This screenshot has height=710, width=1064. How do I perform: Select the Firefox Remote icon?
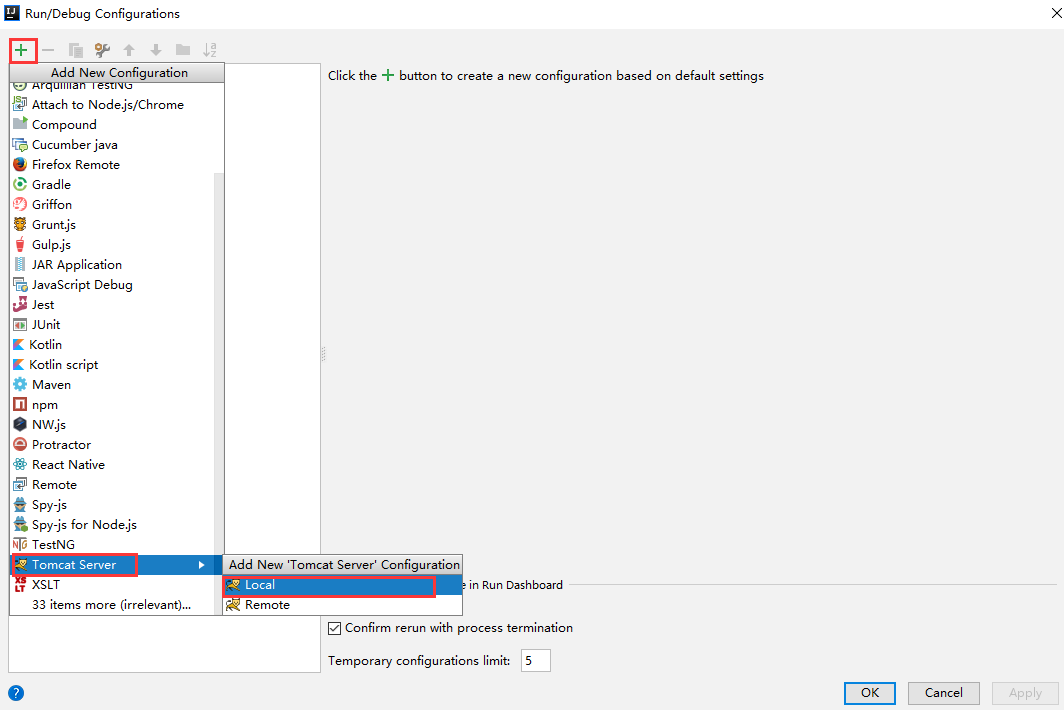click(20, 164)
